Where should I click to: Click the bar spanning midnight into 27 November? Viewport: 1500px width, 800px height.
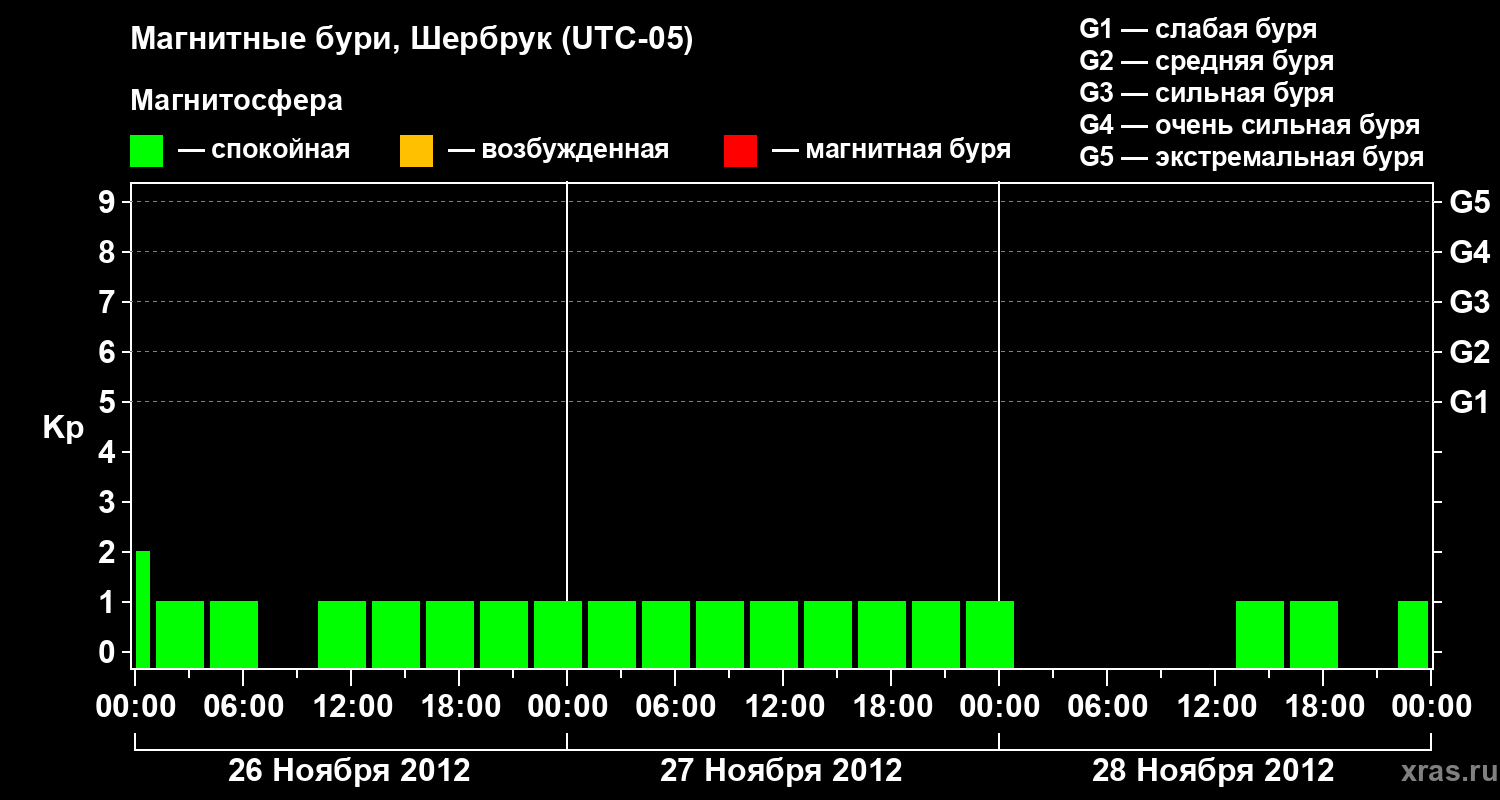point(558,634)
